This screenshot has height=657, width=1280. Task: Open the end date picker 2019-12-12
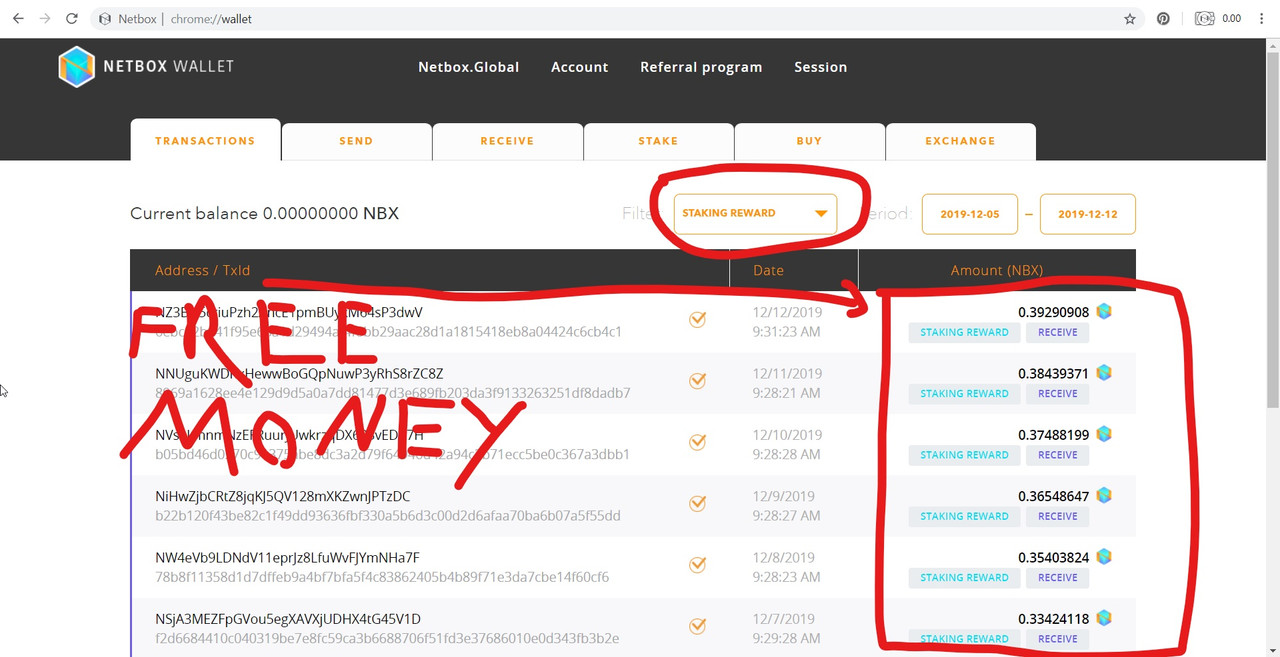point(1088,214)
